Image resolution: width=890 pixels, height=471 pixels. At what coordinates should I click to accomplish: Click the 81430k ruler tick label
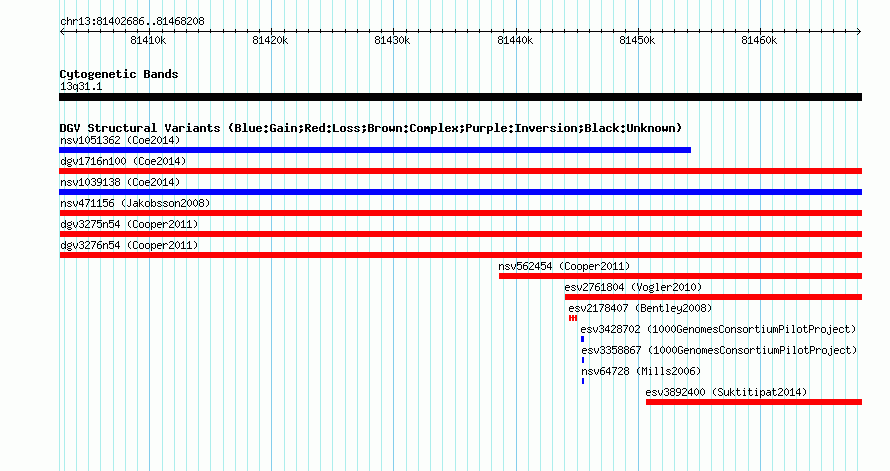point(392,40)
